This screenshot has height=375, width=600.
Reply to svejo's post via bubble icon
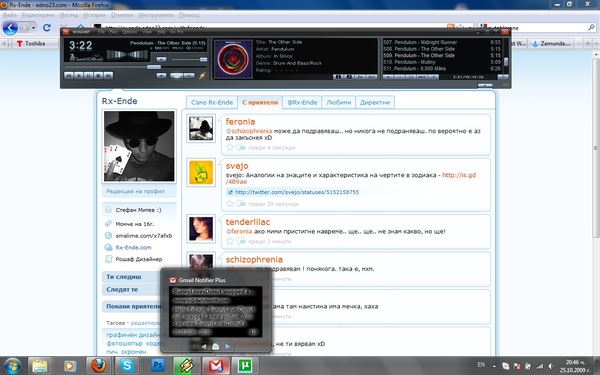(x=241, y=204)
